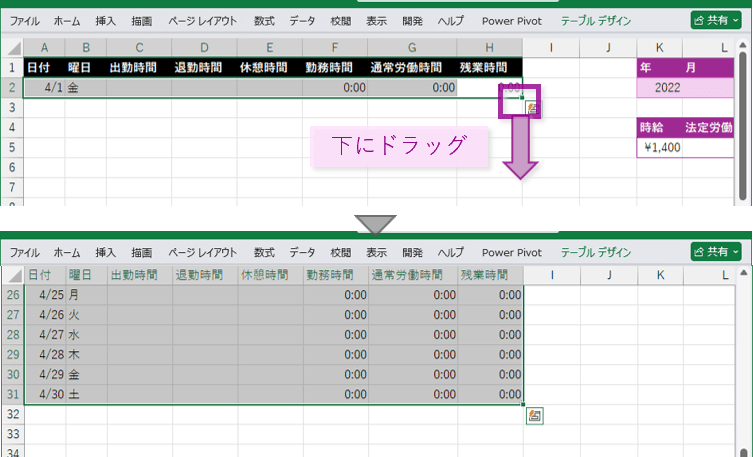Open ヘルプ tab in the lower Excel ribbon
This screenshot has width=753, height=457.
(x=451, y=253)
